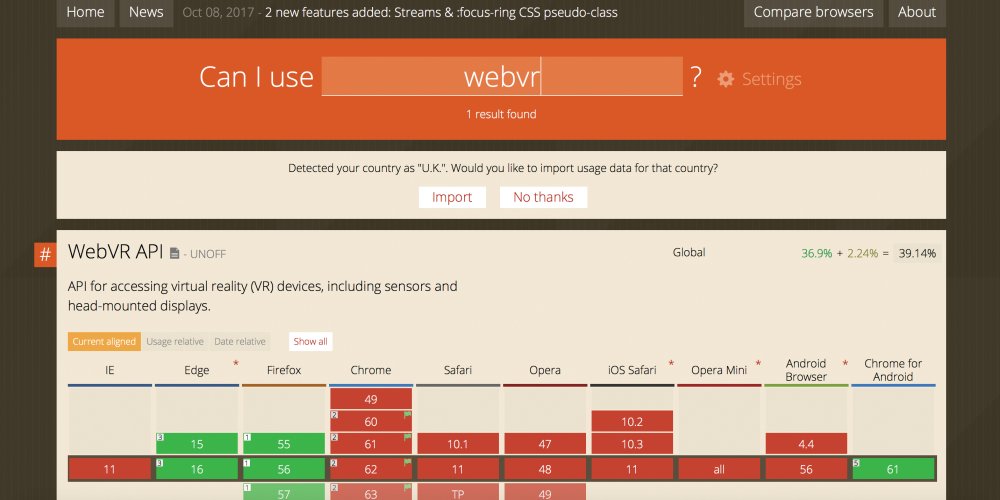Open the About page
The width and height of the screenshot is (1000, 500).
tap(917, 12)
